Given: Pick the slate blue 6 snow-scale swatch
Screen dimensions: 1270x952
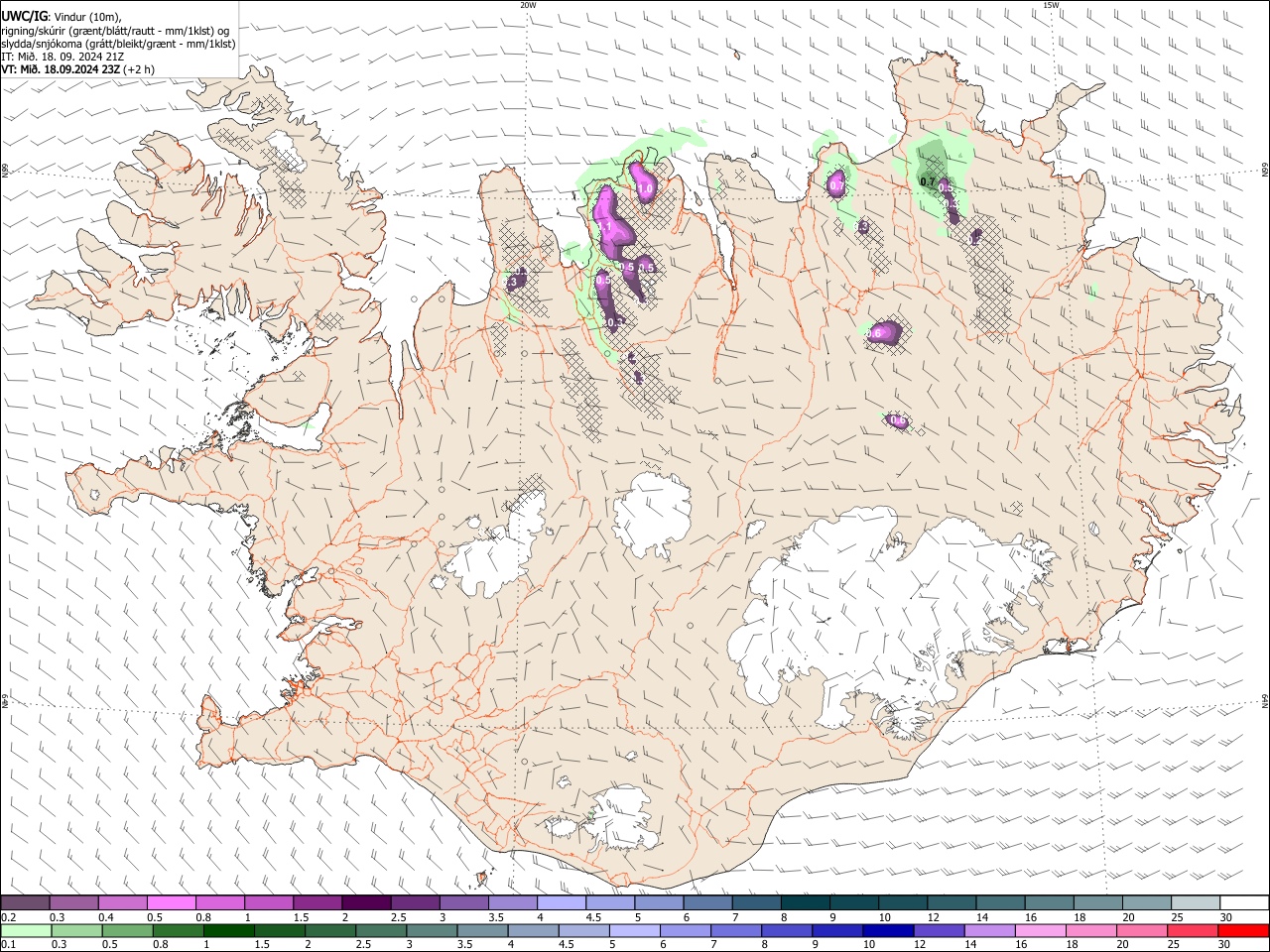Looking at the screenshot, I should point(707,902).
